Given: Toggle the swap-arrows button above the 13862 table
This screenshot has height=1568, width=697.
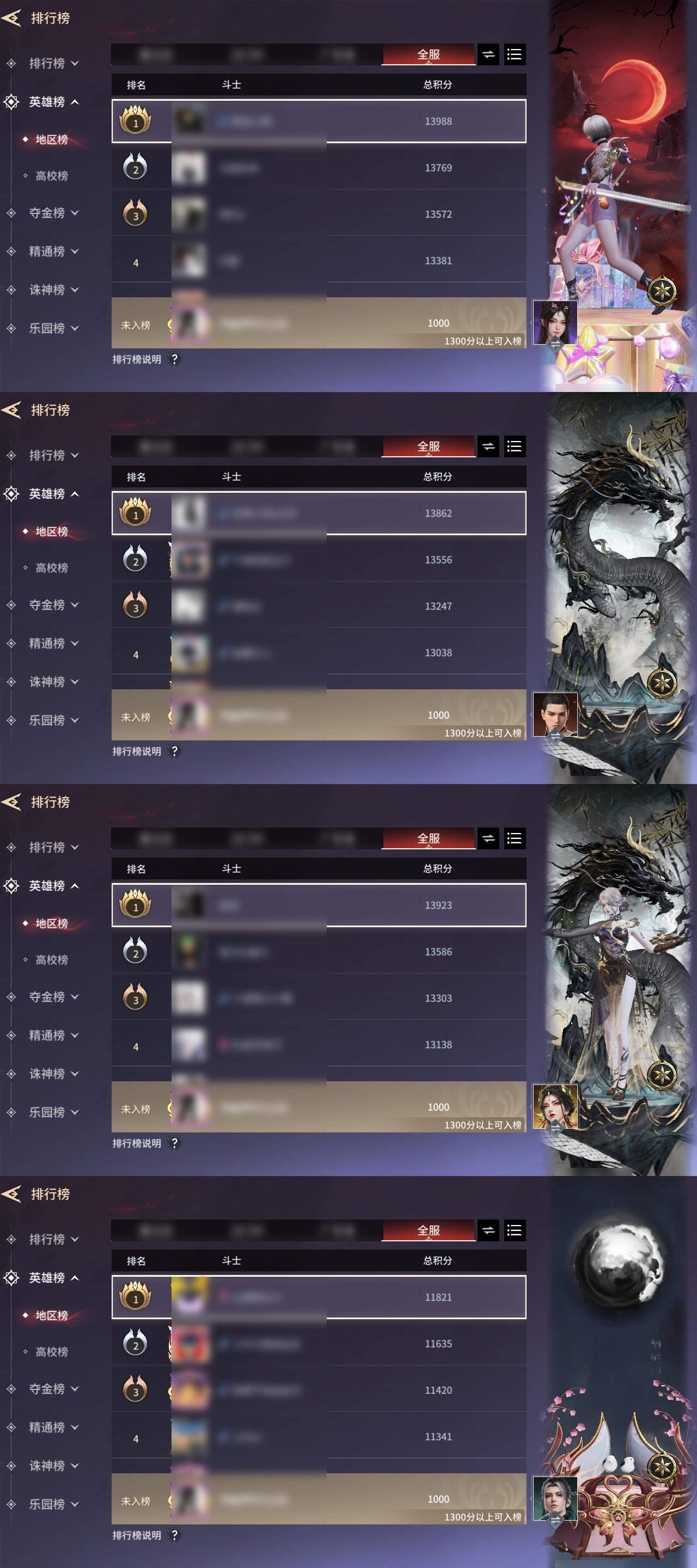Looking at the screenshot, I should (x=488, y=447).
